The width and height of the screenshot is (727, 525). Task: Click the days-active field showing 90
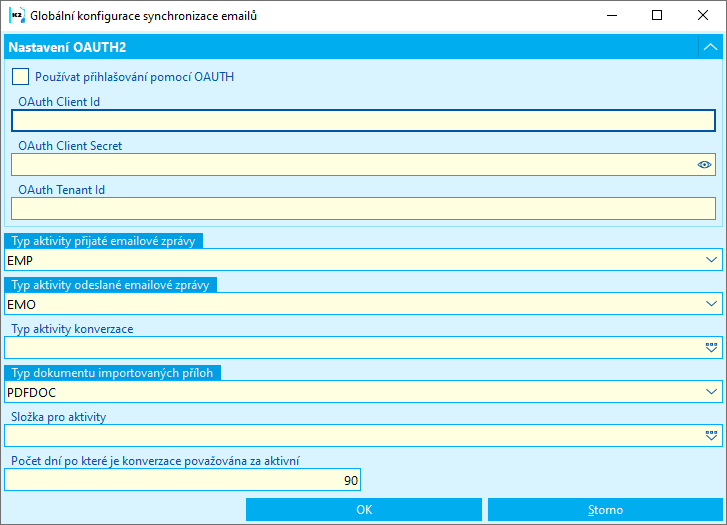click(x=182, y=480)
